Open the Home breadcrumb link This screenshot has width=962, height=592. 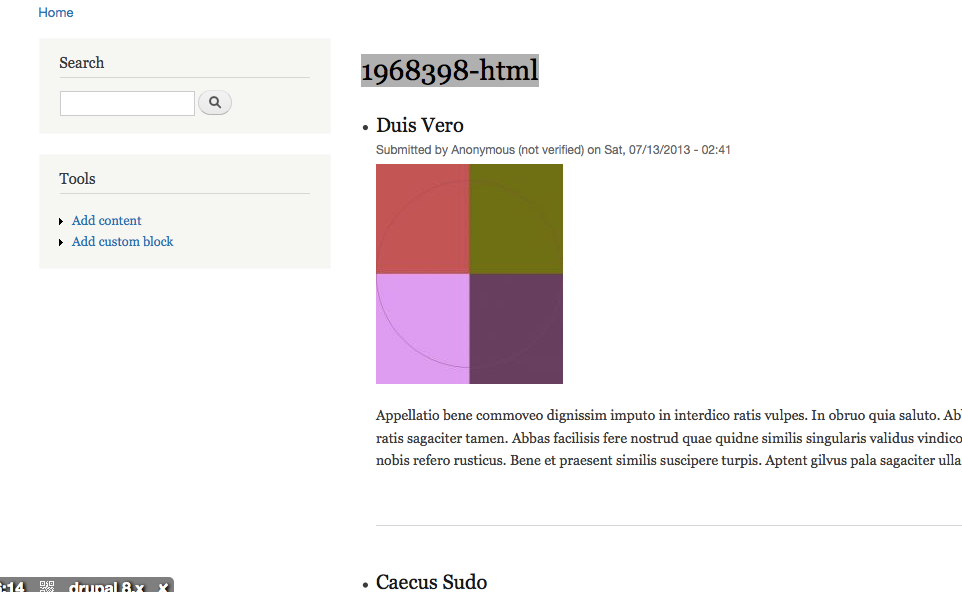56,12
